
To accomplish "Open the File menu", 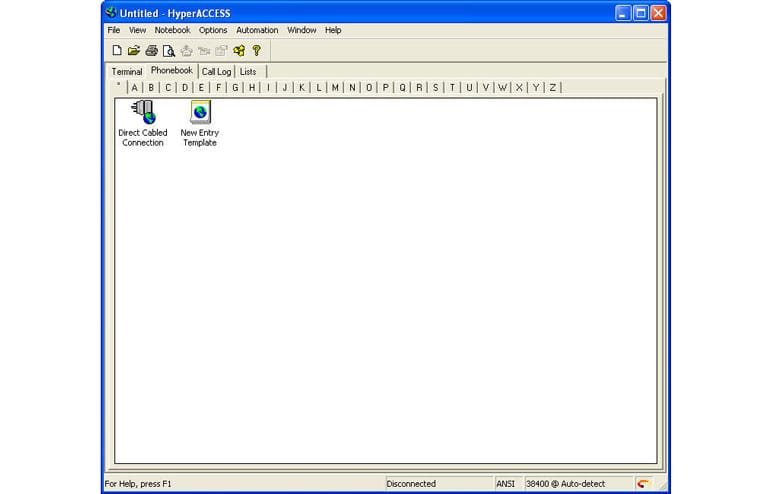I will click(114, 30).
